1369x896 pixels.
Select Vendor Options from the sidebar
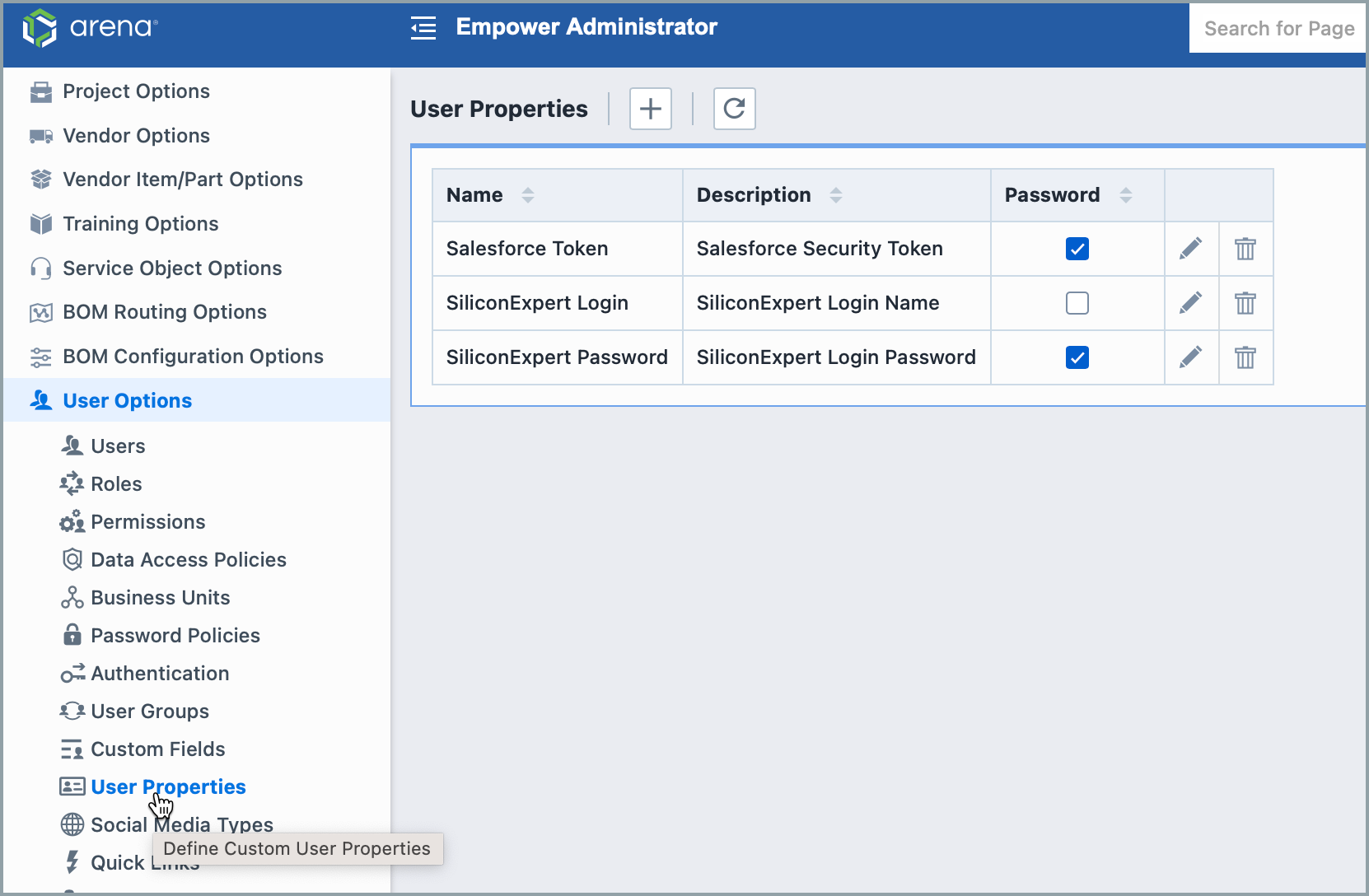[136, 135]
